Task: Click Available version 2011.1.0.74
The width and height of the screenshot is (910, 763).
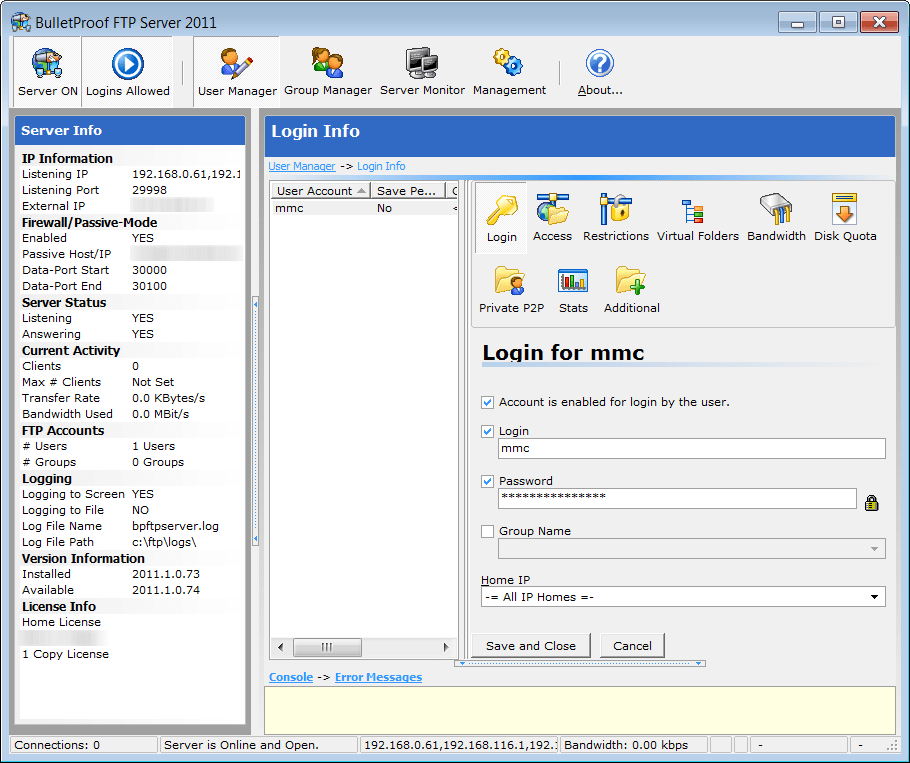Action: tap(165, 590)
